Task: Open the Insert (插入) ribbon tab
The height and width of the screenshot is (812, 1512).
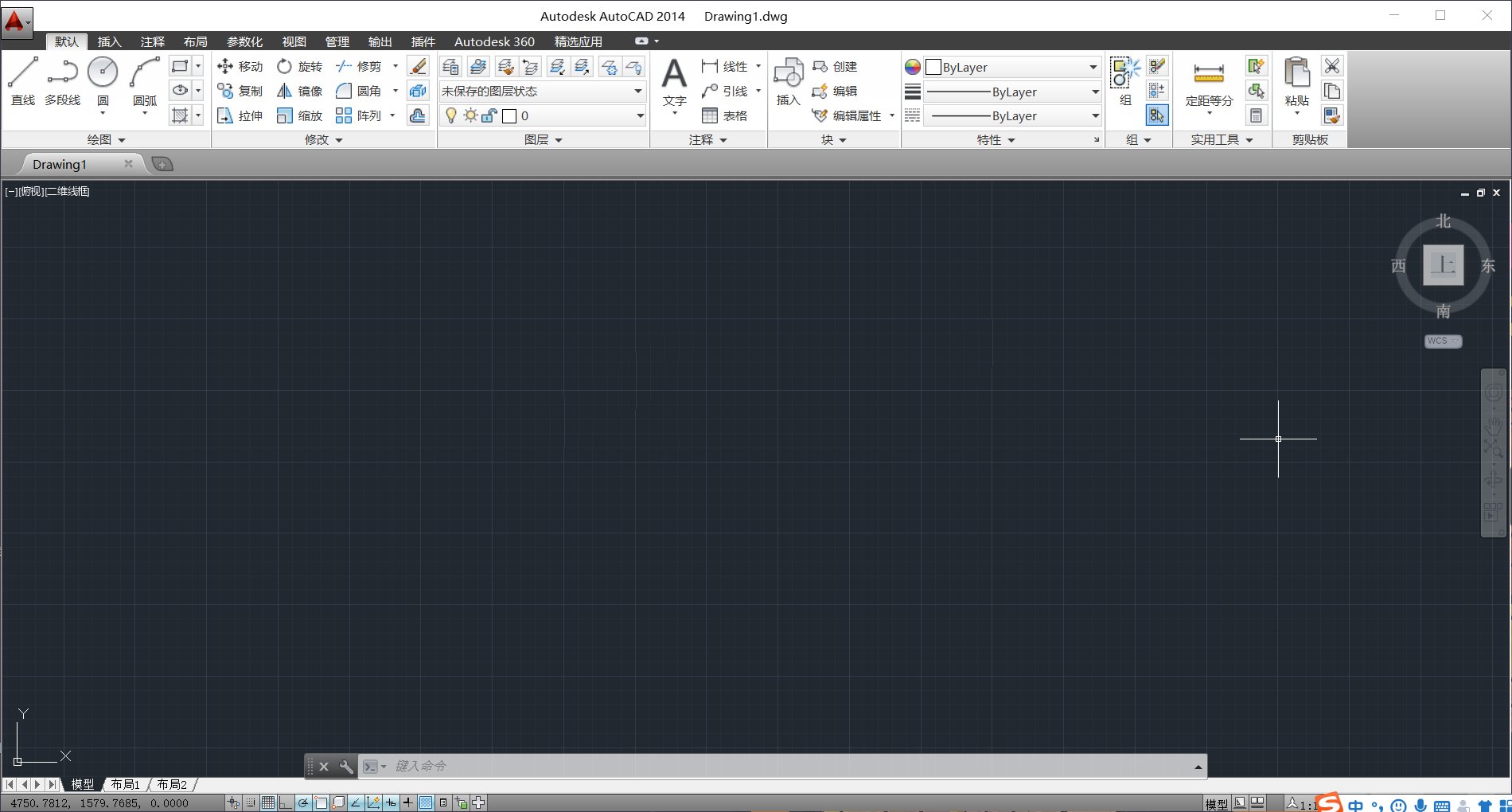Action: pyautogui.click(x=109, y=41)
